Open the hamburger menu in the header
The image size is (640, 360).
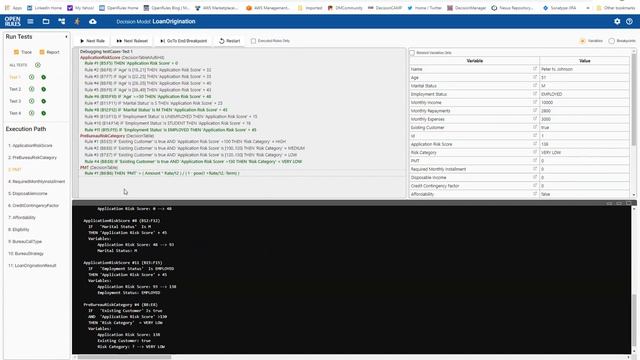(30, 21)
